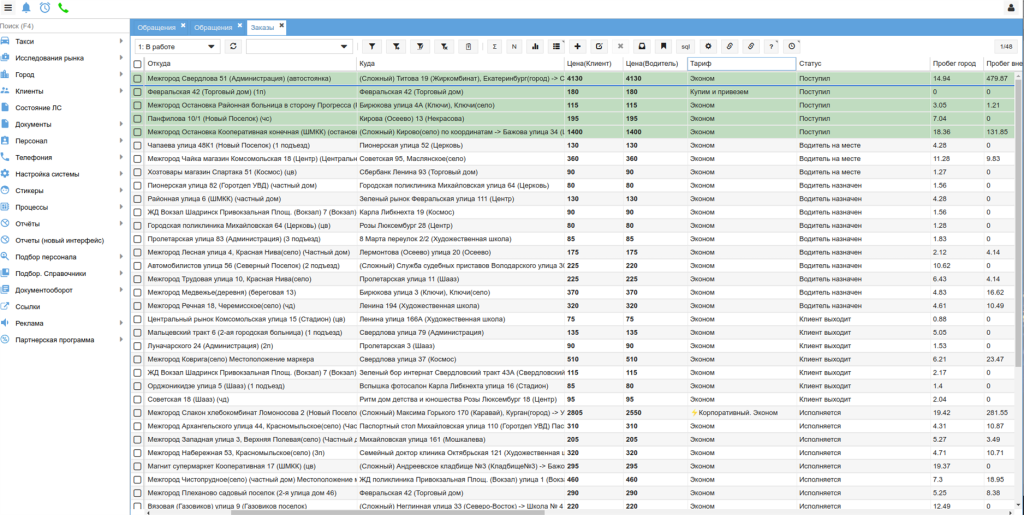
Task: Open the hamburger main menu icon
Action: [8, 8]
